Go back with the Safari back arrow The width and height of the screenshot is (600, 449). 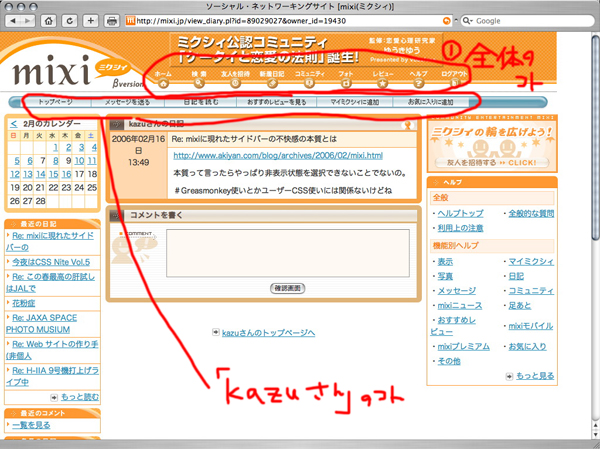point(13,21)
